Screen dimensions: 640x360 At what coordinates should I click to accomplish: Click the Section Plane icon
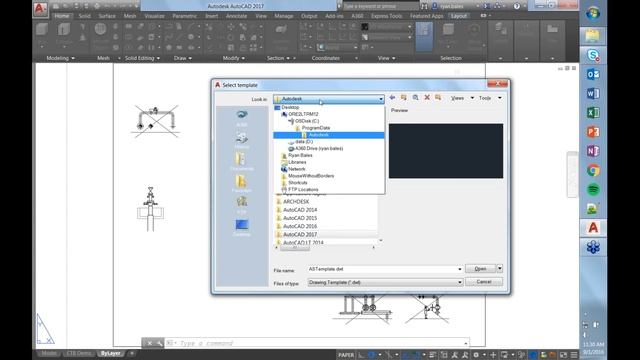[x=281, y=29]
